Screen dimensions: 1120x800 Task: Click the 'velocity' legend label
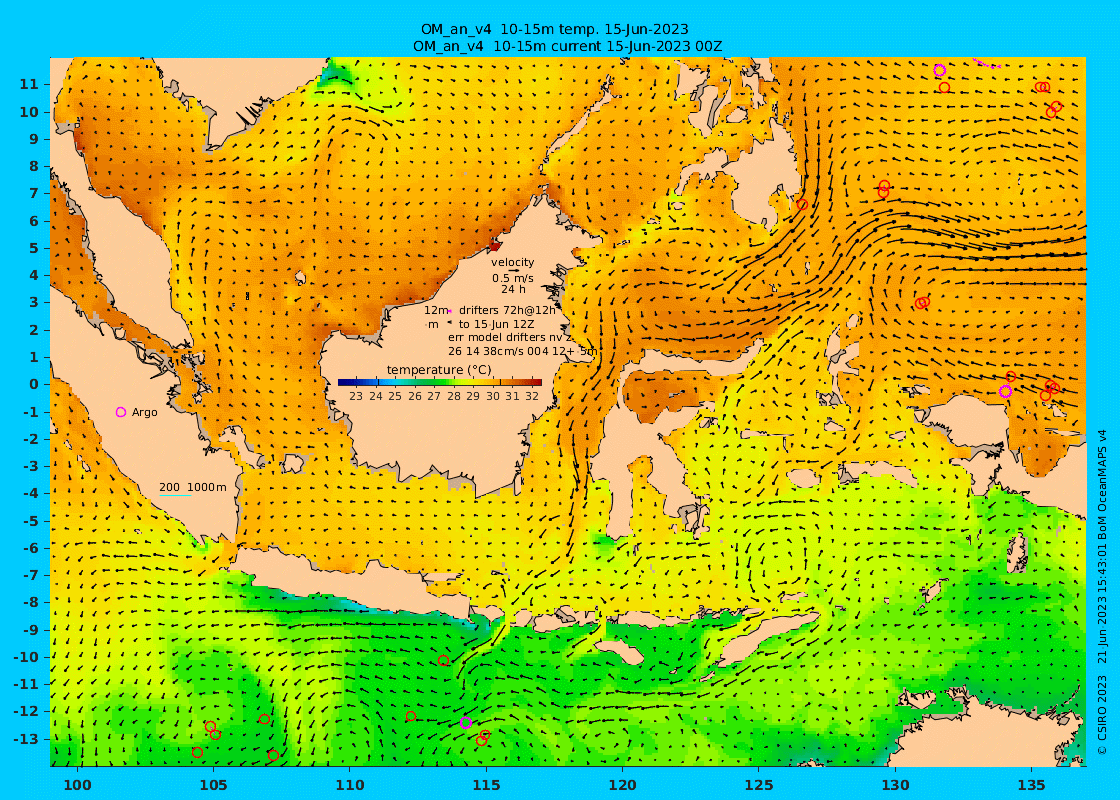coord(513,262)
